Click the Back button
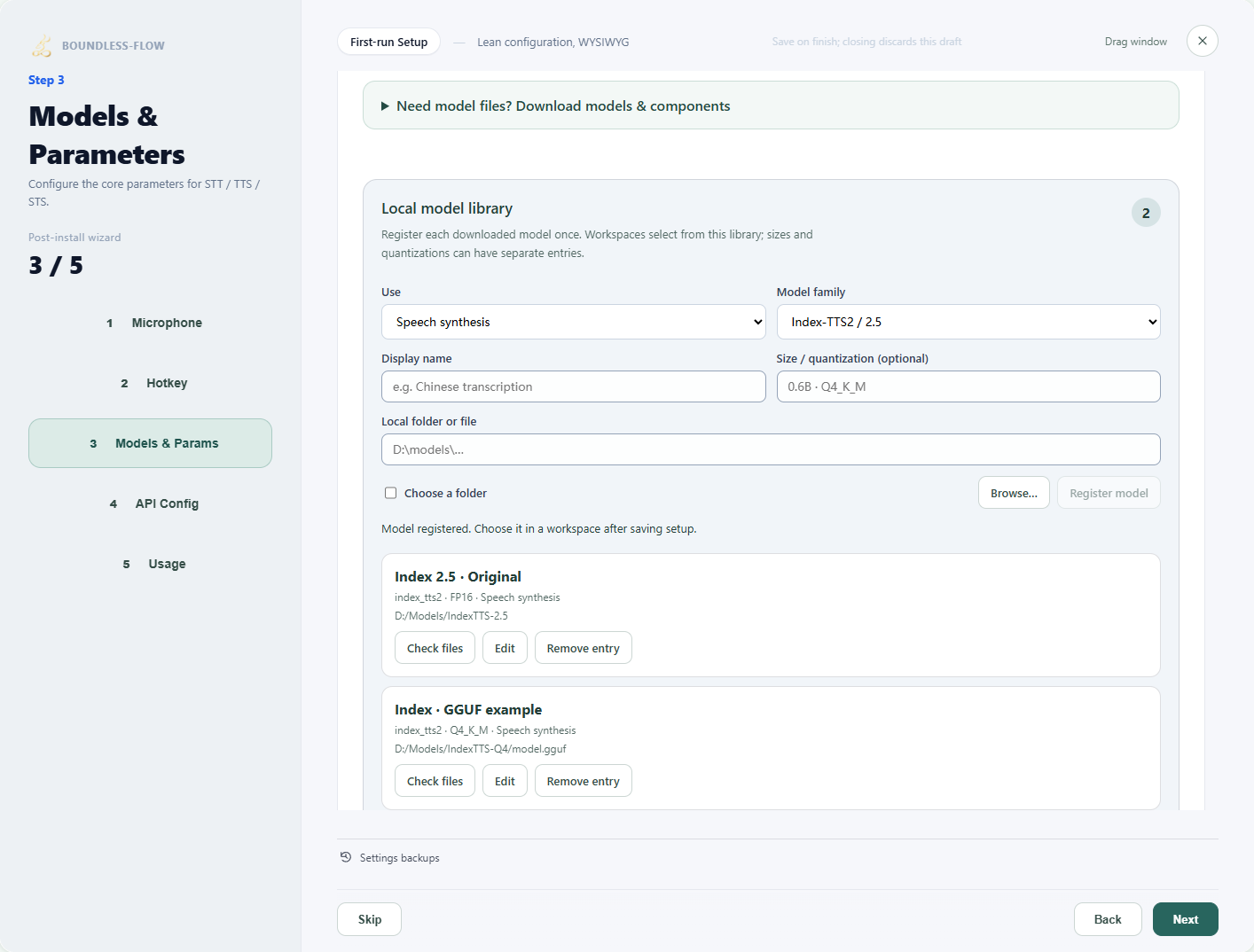This screenshot has width=1254, height=952. 1108,919
